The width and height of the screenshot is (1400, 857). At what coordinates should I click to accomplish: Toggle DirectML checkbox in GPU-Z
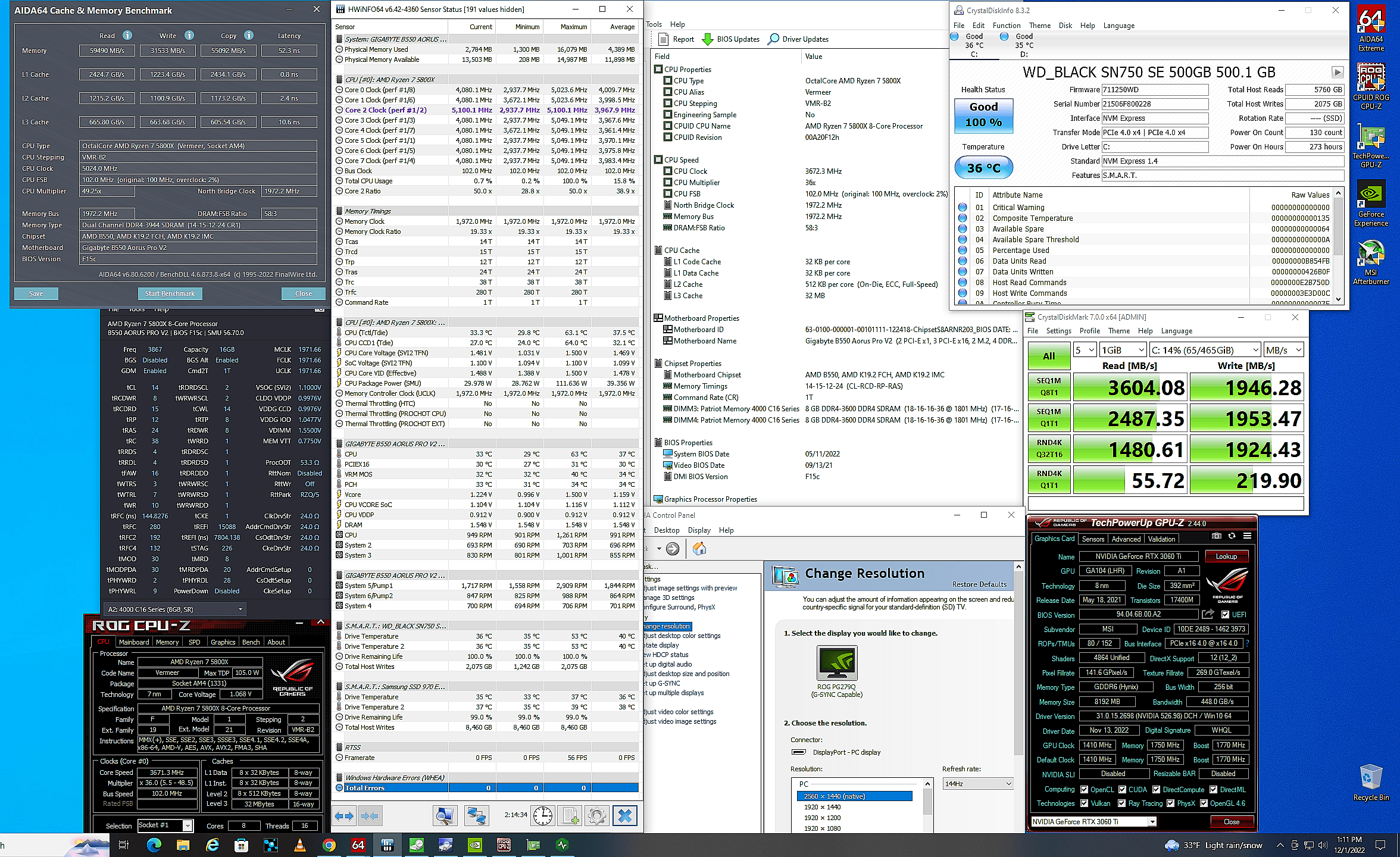point(1213,790)
